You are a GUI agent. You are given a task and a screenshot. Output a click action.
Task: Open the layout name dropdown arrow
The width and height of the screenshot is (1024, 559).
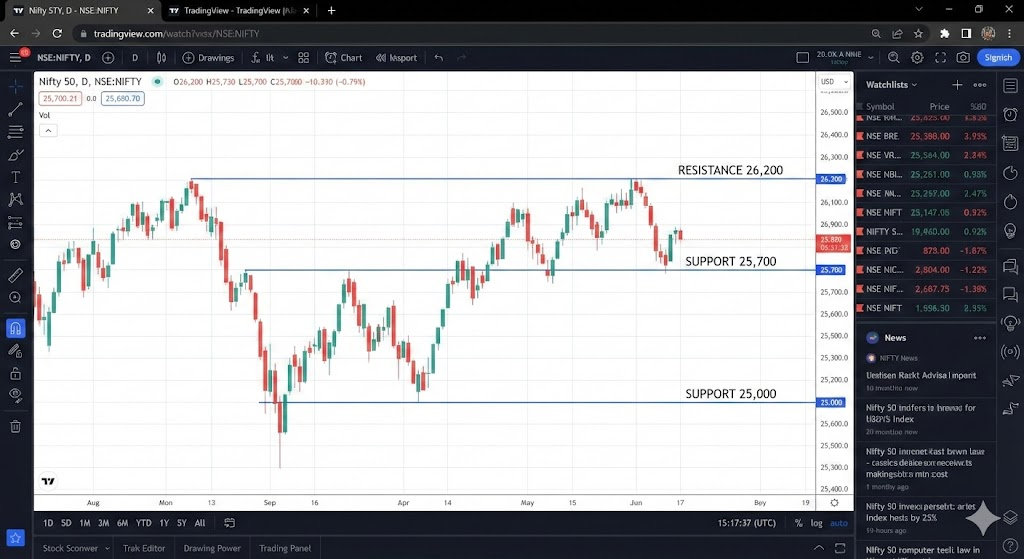[x=871, y=57]
